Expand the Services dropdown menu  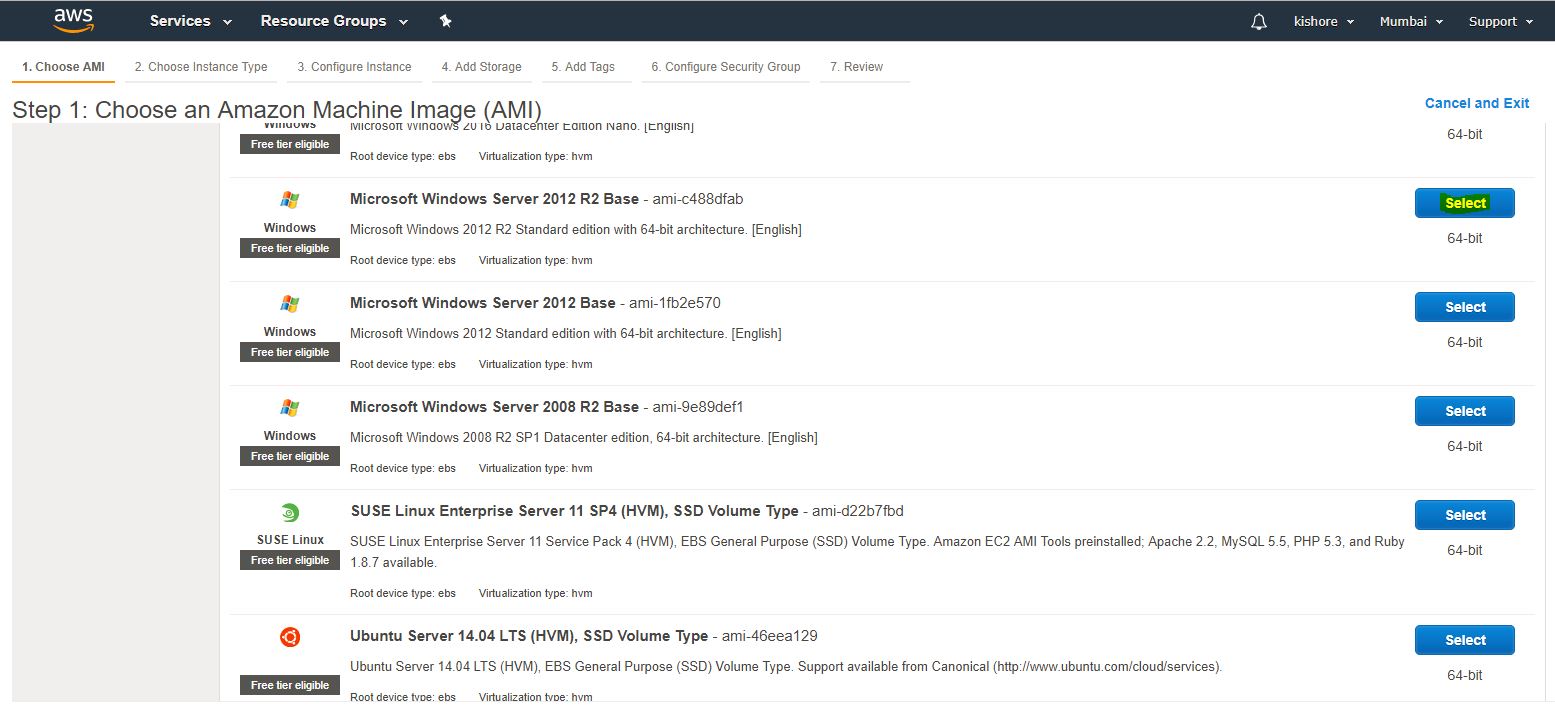190,21
